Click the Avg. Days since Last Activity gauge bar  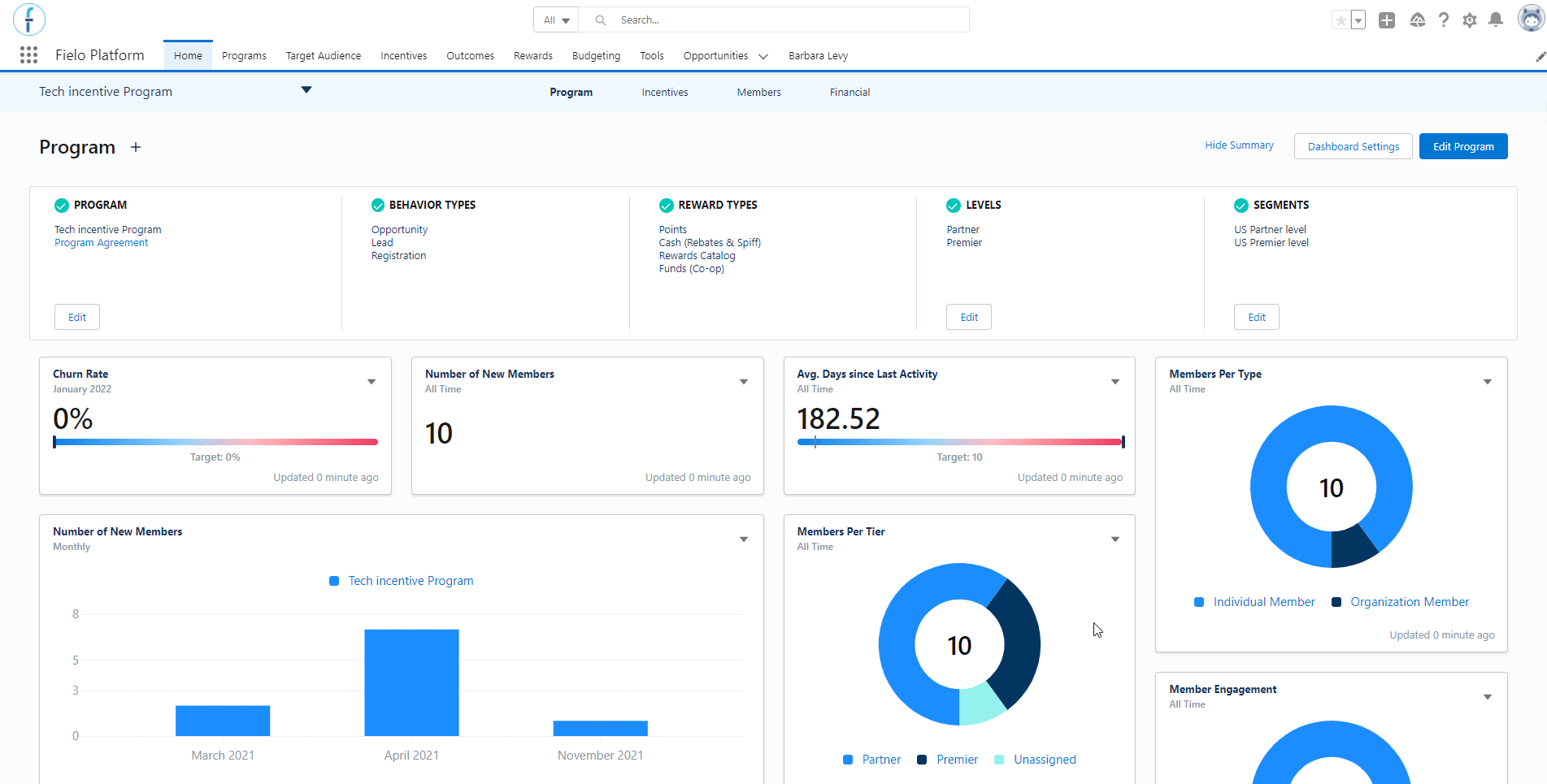[x=960, y=442]
